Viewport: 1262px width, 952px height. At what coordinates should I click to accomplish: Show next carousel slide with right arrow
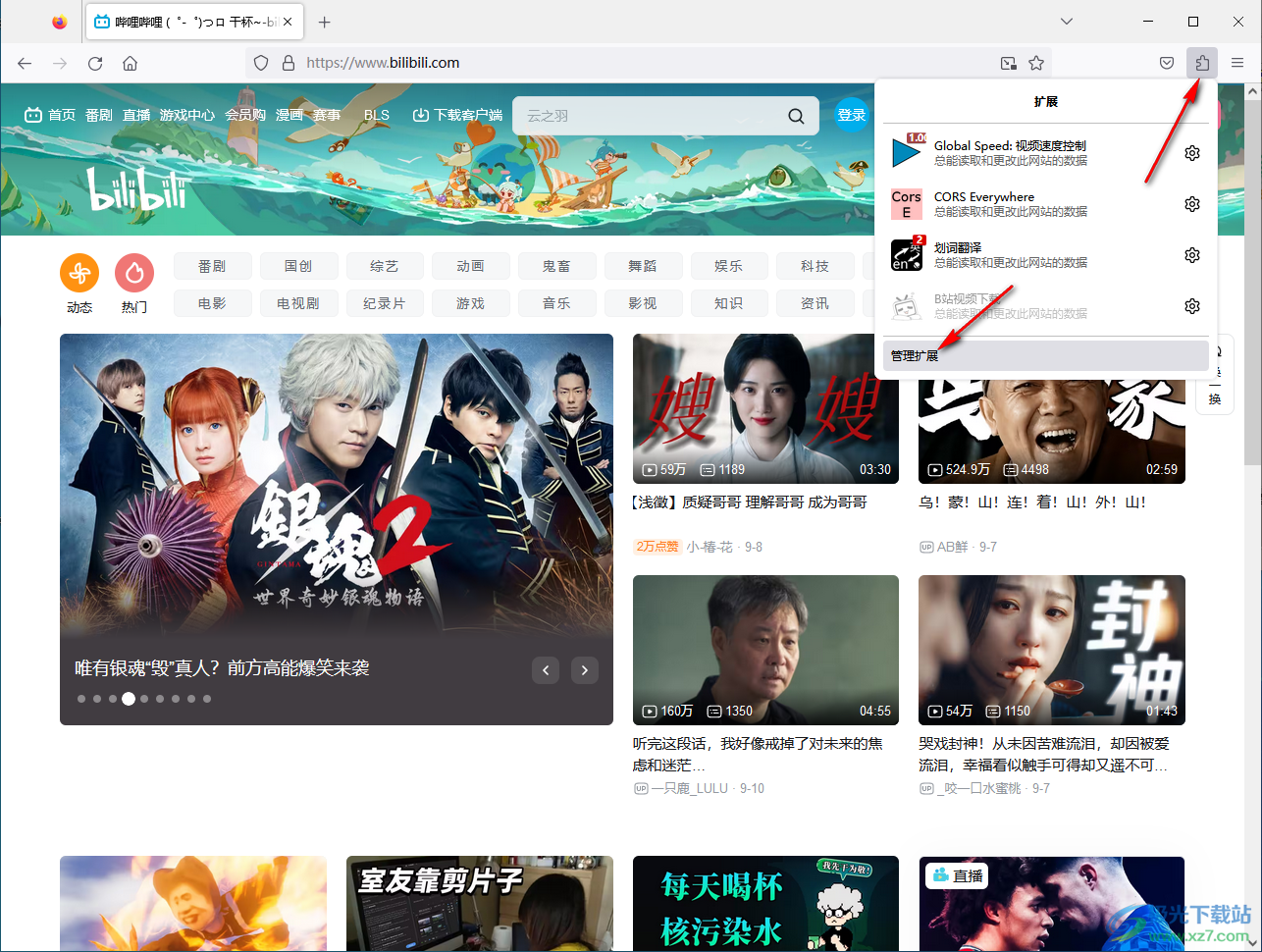(585, 670)
